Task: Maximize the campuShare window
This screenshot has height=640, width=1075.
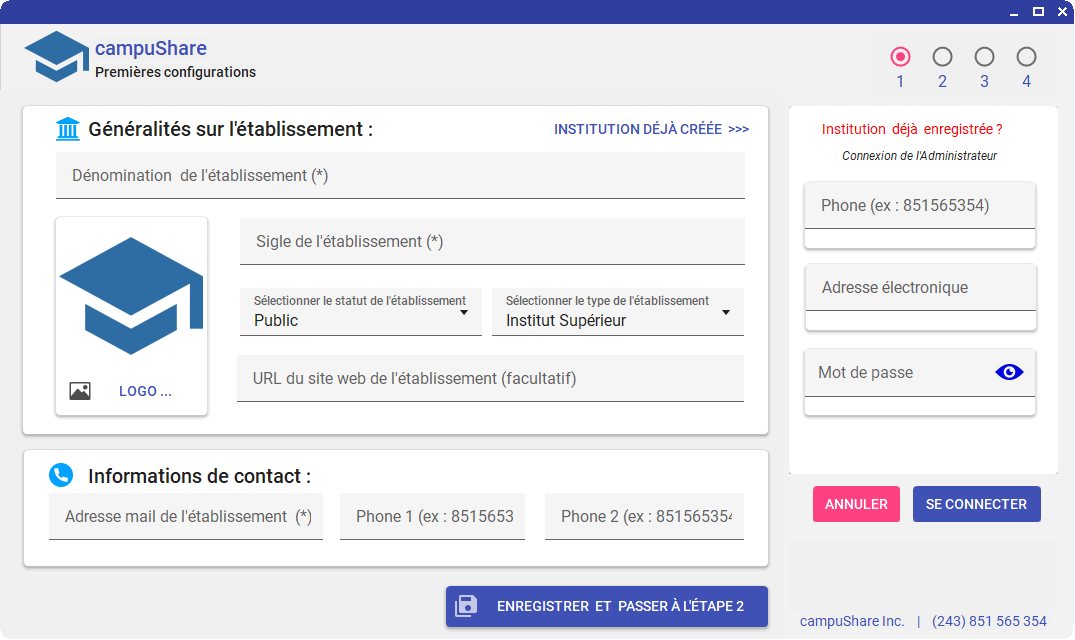Action: (1038, 12)
